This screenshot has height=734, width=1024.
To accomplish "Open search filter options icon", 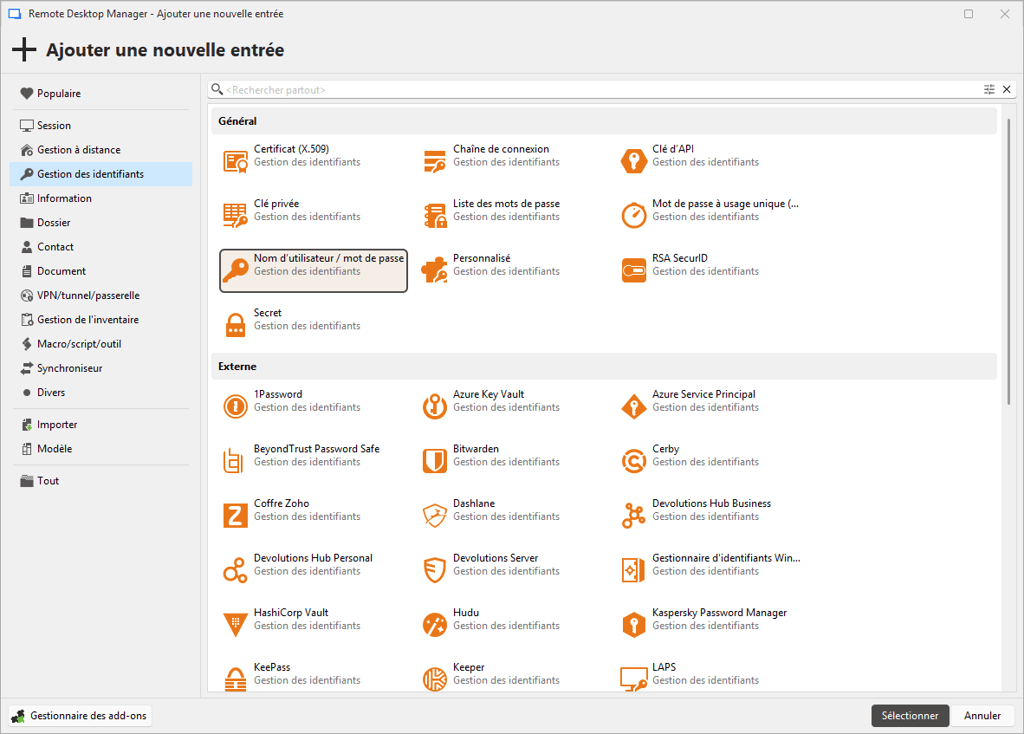I will pos(989,90).
